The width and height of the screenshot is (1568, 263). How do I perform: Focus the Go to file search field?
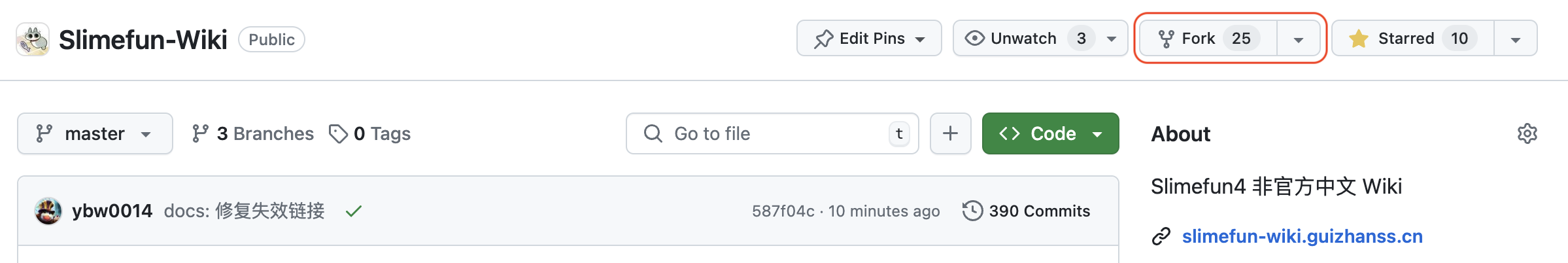tap(772, 134)
